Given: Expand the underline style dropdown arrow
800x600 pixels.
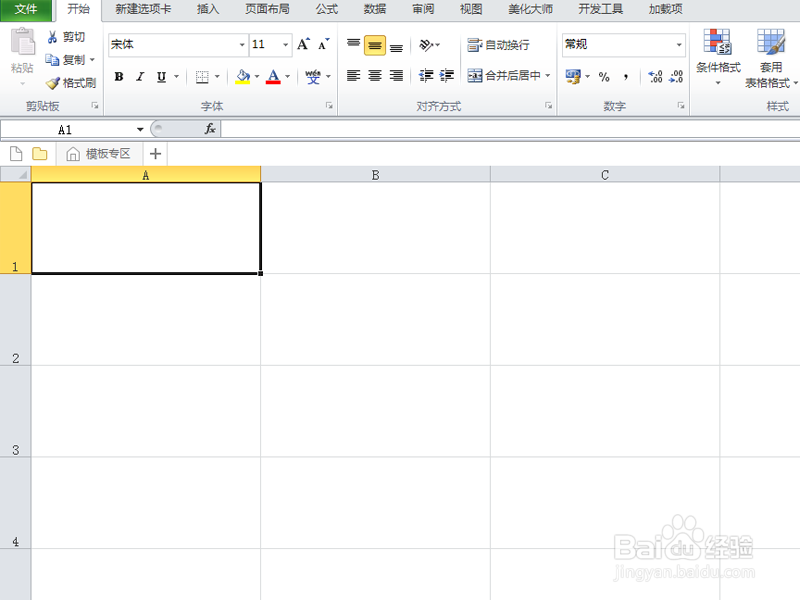Looking at the screenshot, I should tap(177, 77).
